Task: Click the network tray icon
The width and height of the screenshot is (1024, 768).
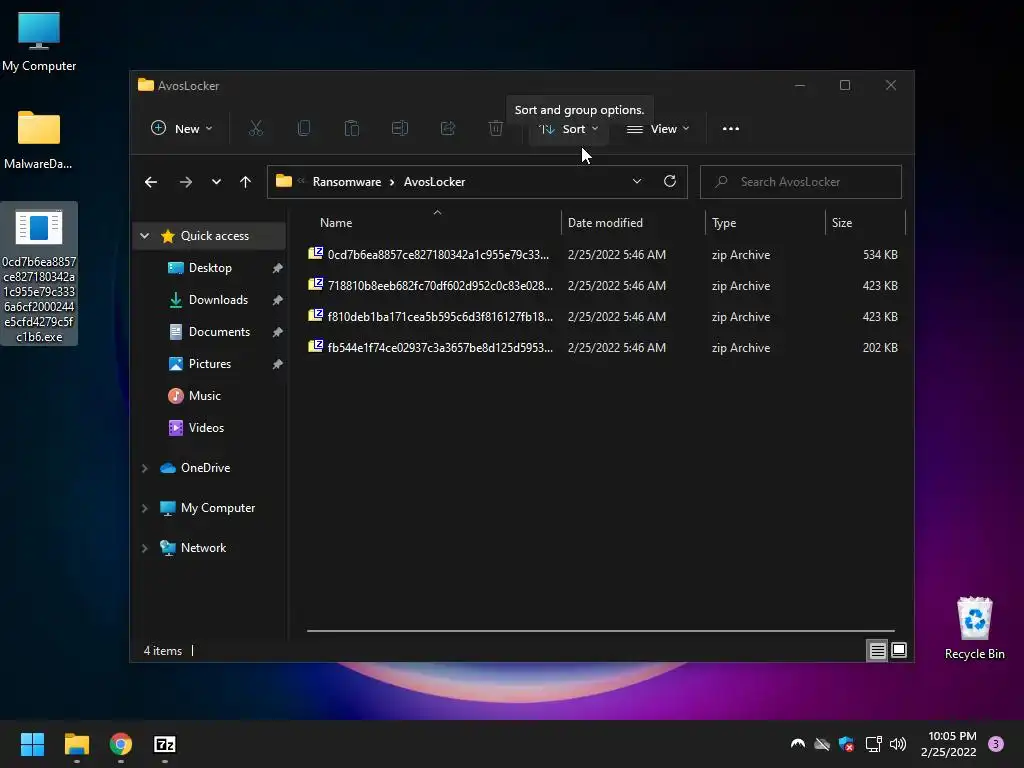Action: coord(873,744)
